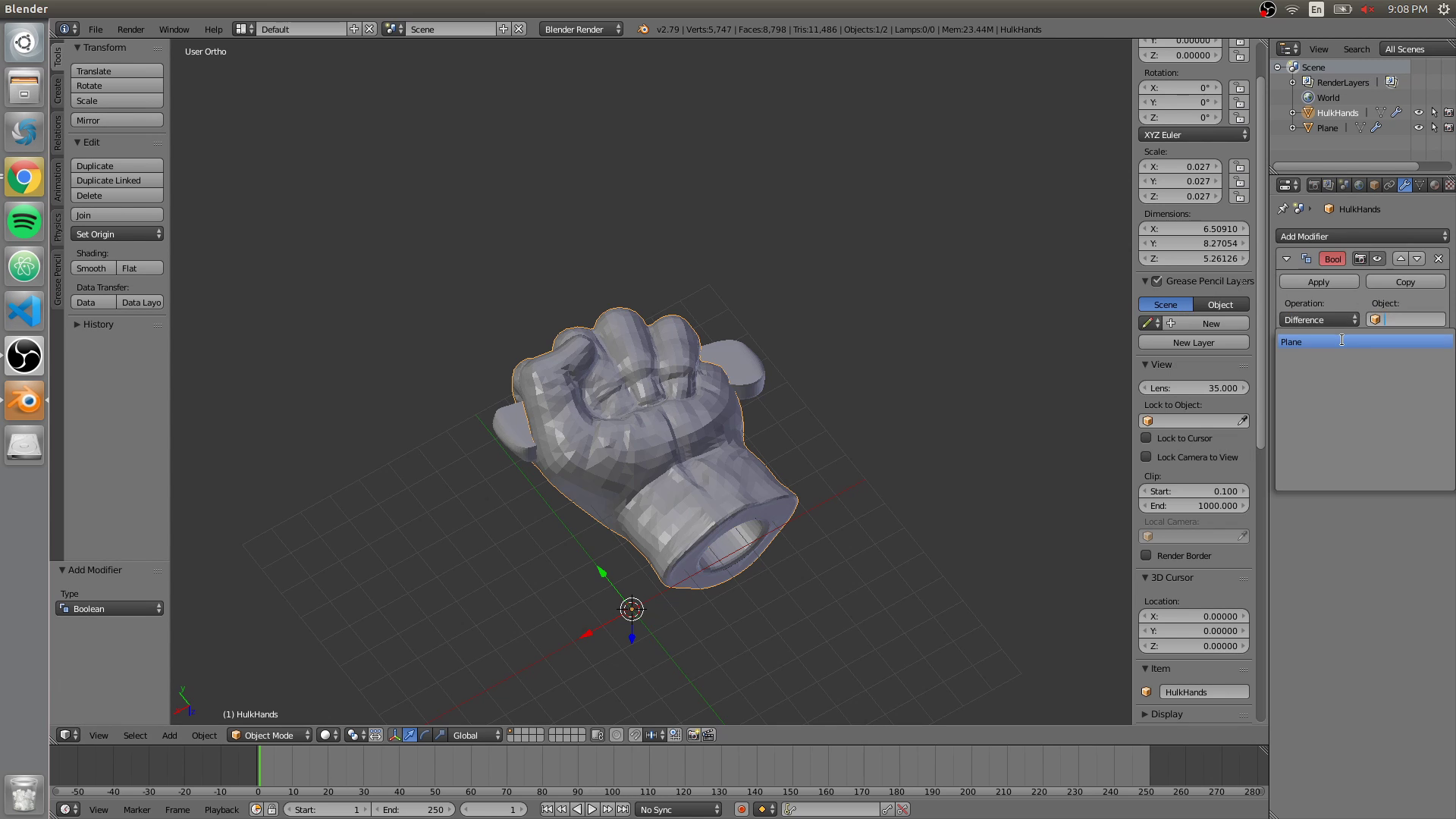The height and width of the screenshot is (819, 1456).
Task: Open the World properties tab globe icon
Action: tap(1359, 185)
